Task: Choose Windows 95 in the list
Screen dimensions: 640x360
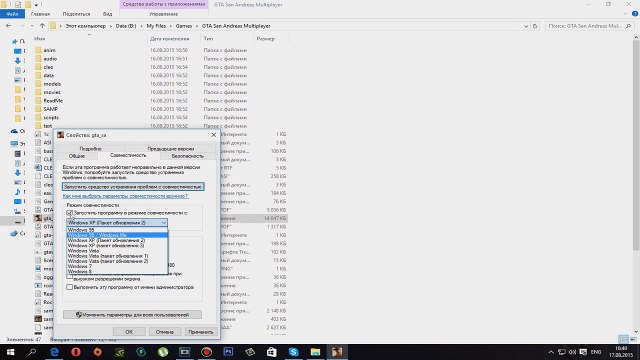Action: coord(117,230)
